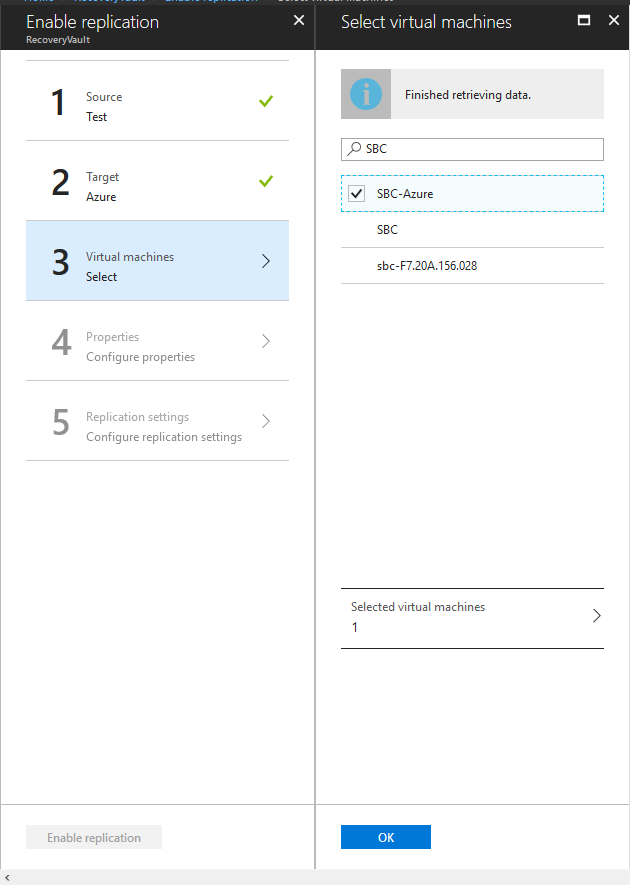The image size is (630, 885).
Task: Open step 2 Target
Action: pyautogui.click(x=157, y=181)
